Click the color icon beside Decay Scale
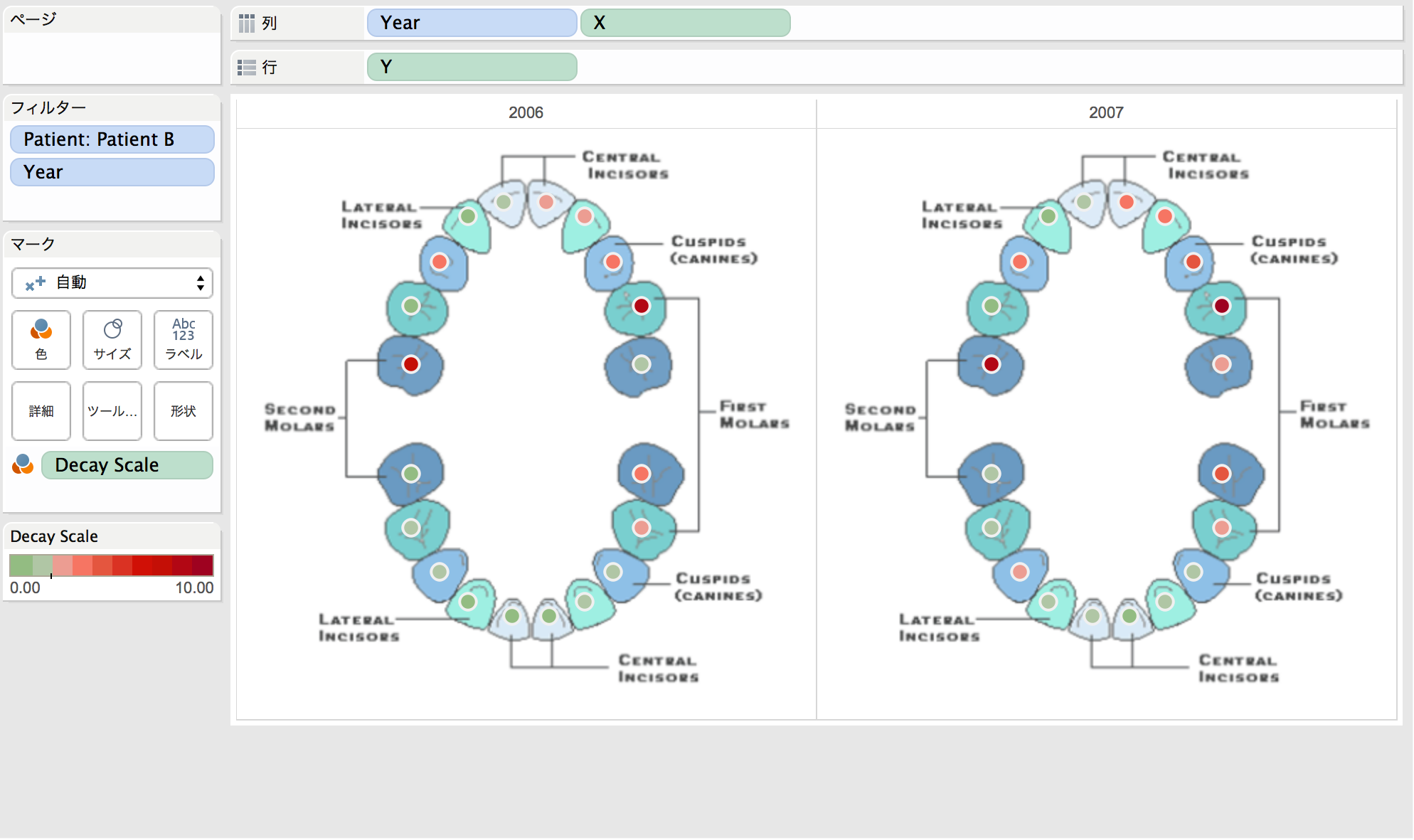1414x840 pixels. coord(23,464)
